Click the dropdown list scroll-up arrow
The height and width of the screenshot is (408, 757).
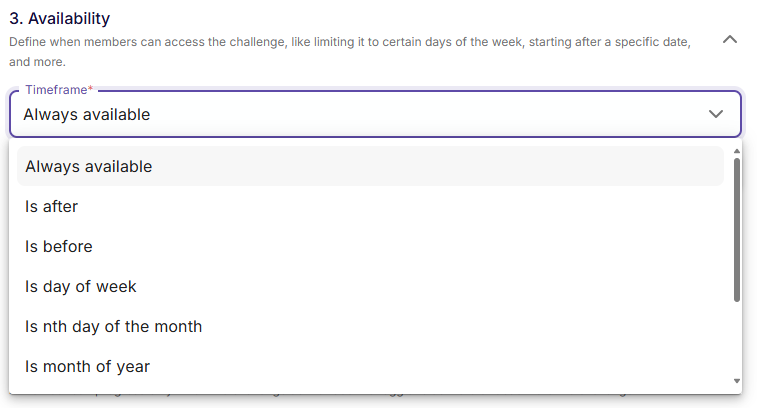[x=737, y=151]
